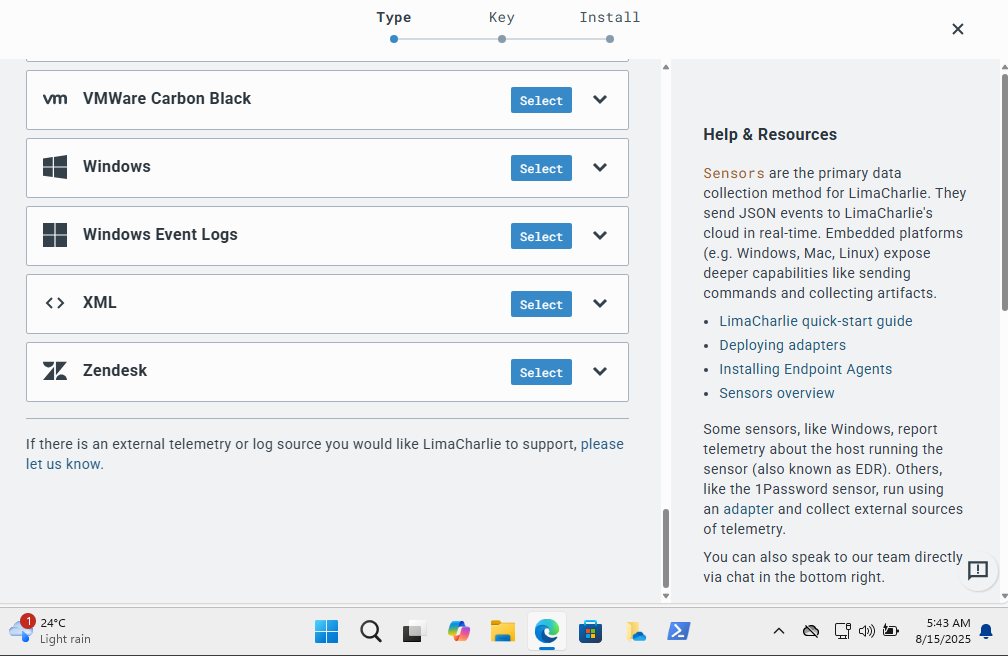Open the Sensors overview link

coord(777,393)
